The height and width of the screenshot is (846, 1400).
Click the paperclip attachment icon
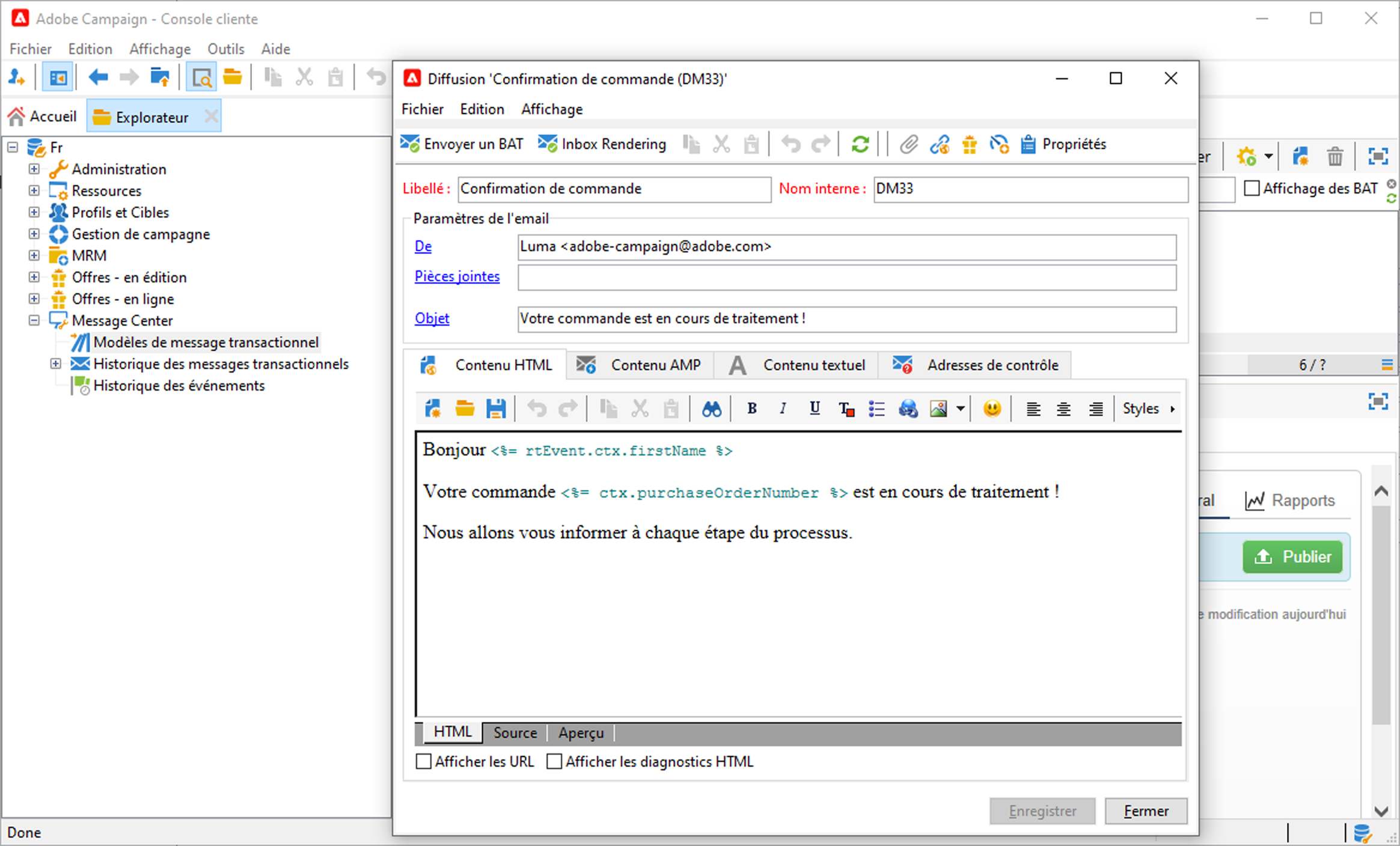click(x=908, y=144)
